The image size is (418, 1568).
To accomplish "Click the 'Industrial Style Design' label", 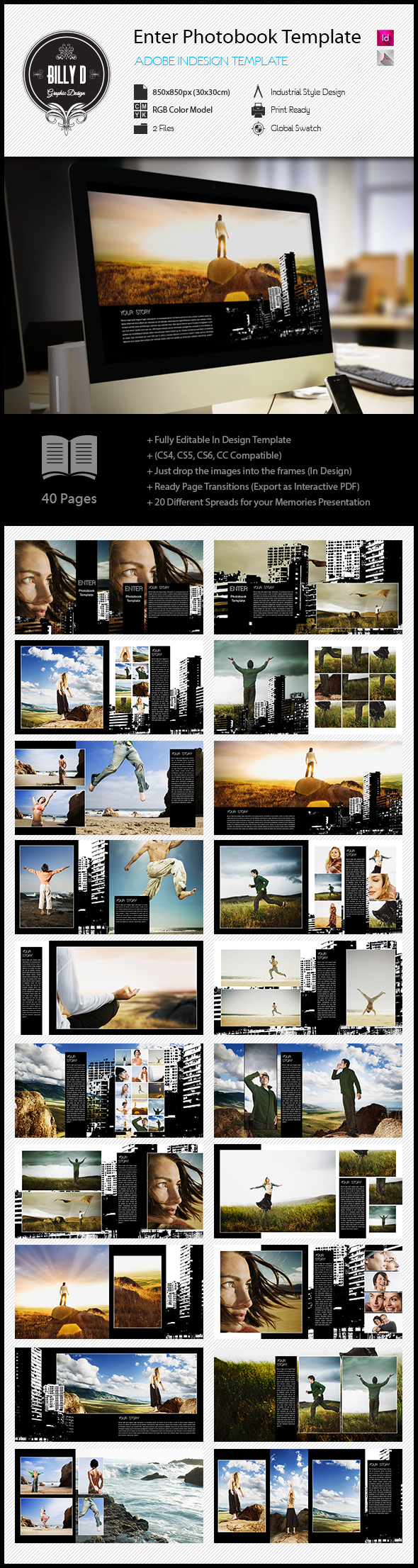I will pyautogui.click(x=307, y=92).
